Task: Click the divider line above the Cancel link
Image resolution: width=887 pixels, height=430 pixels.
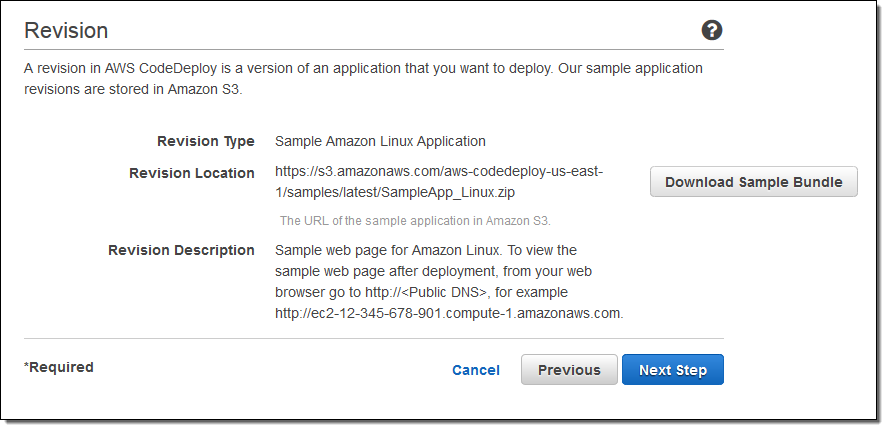Action: tap(373, 339)
